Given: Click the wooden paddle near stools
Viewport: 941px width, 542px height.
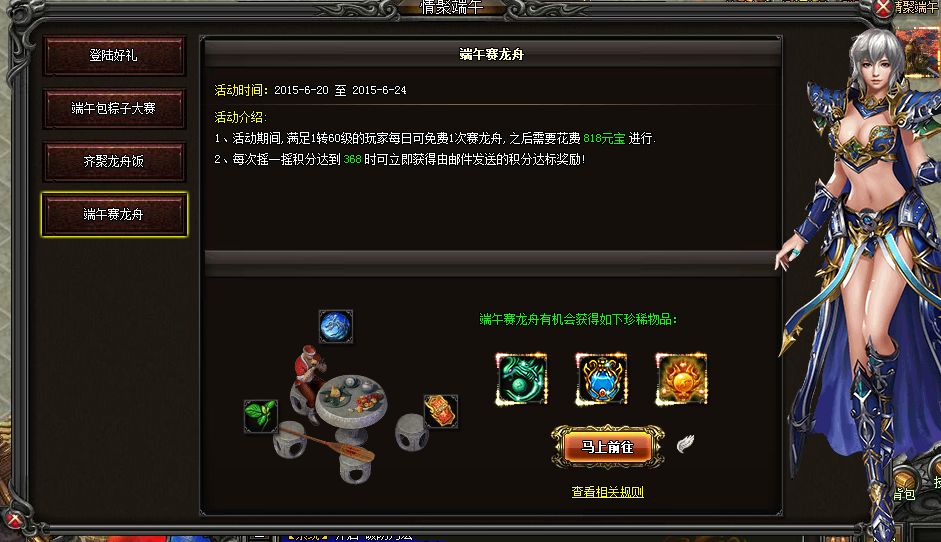Looking at the screenshot, I should [328, 444].
